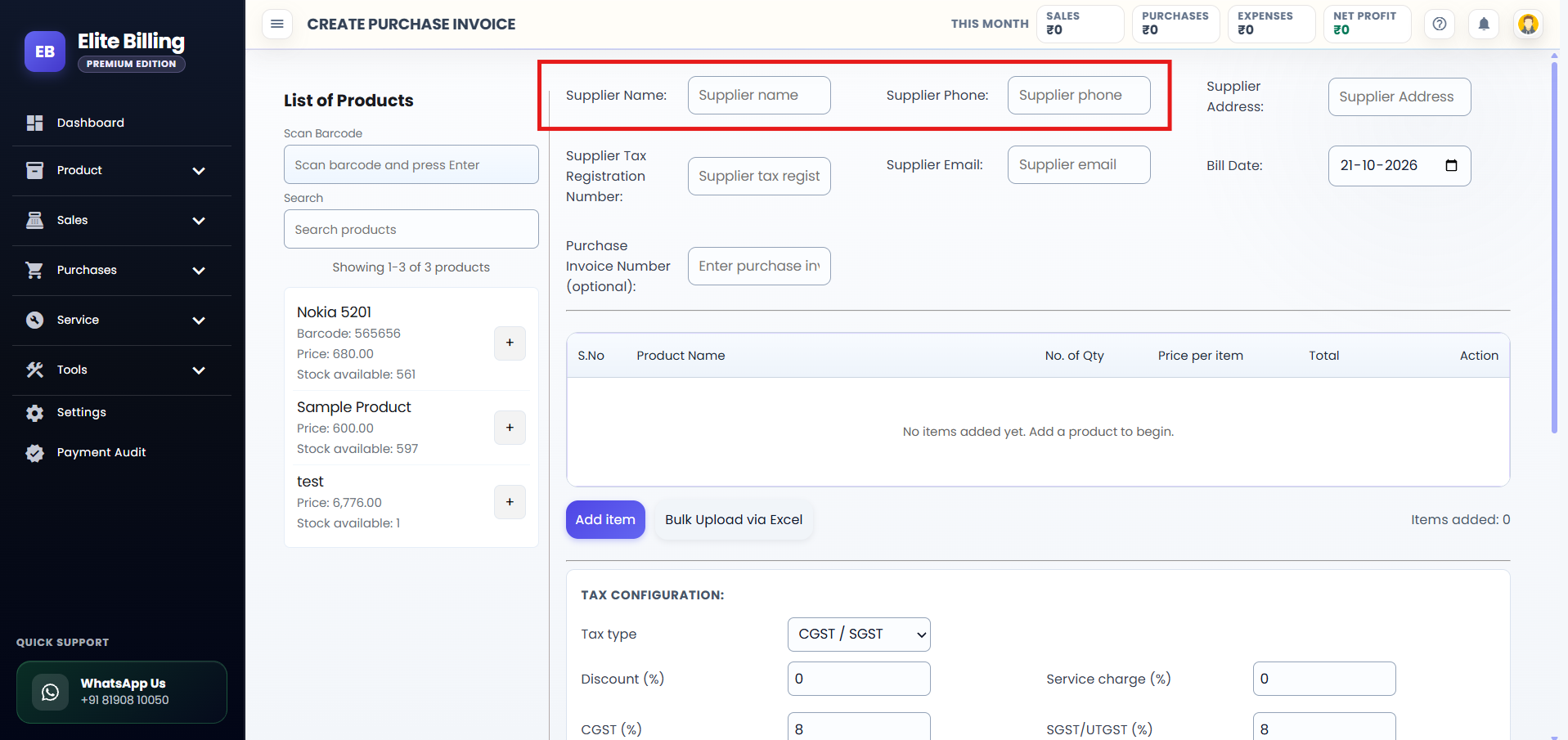Click the Tools icon in sidebar
This screenshot has width=1568, height=740.
tap(34, 370)
